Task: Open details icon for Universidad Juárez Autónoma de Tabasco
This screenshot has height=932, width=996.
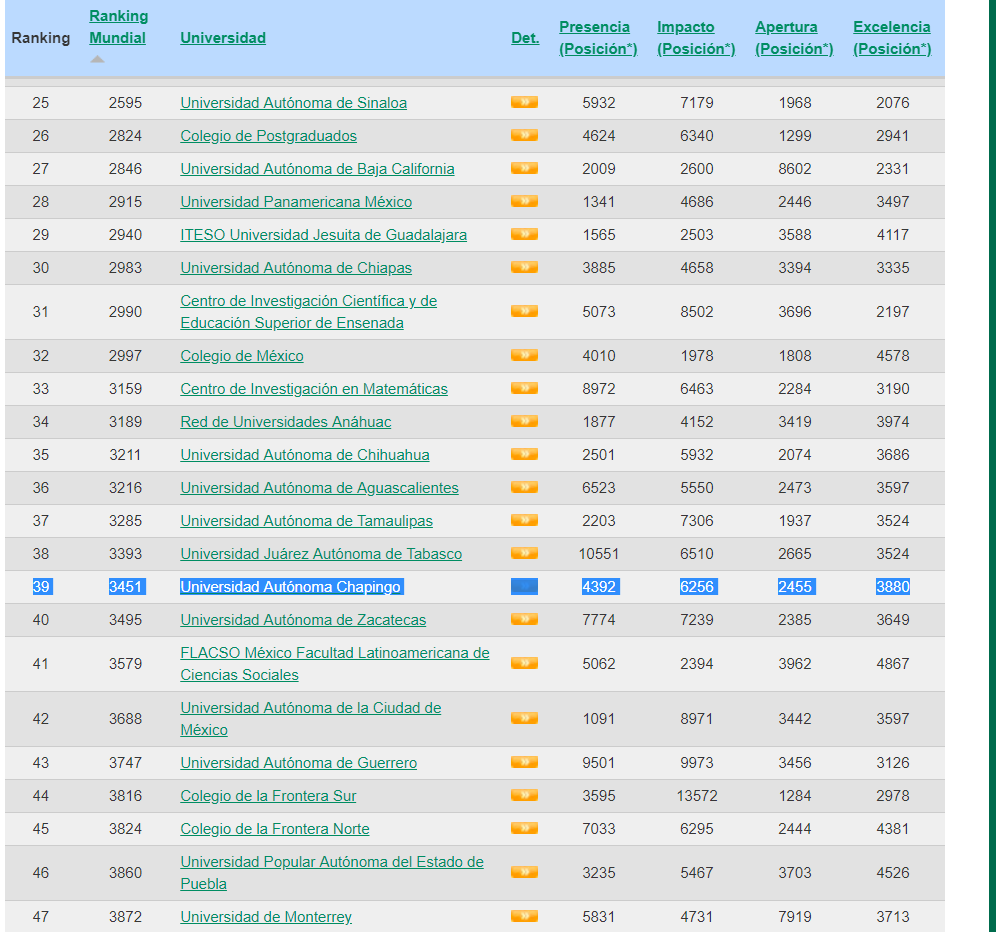Action: coord(524,553)
